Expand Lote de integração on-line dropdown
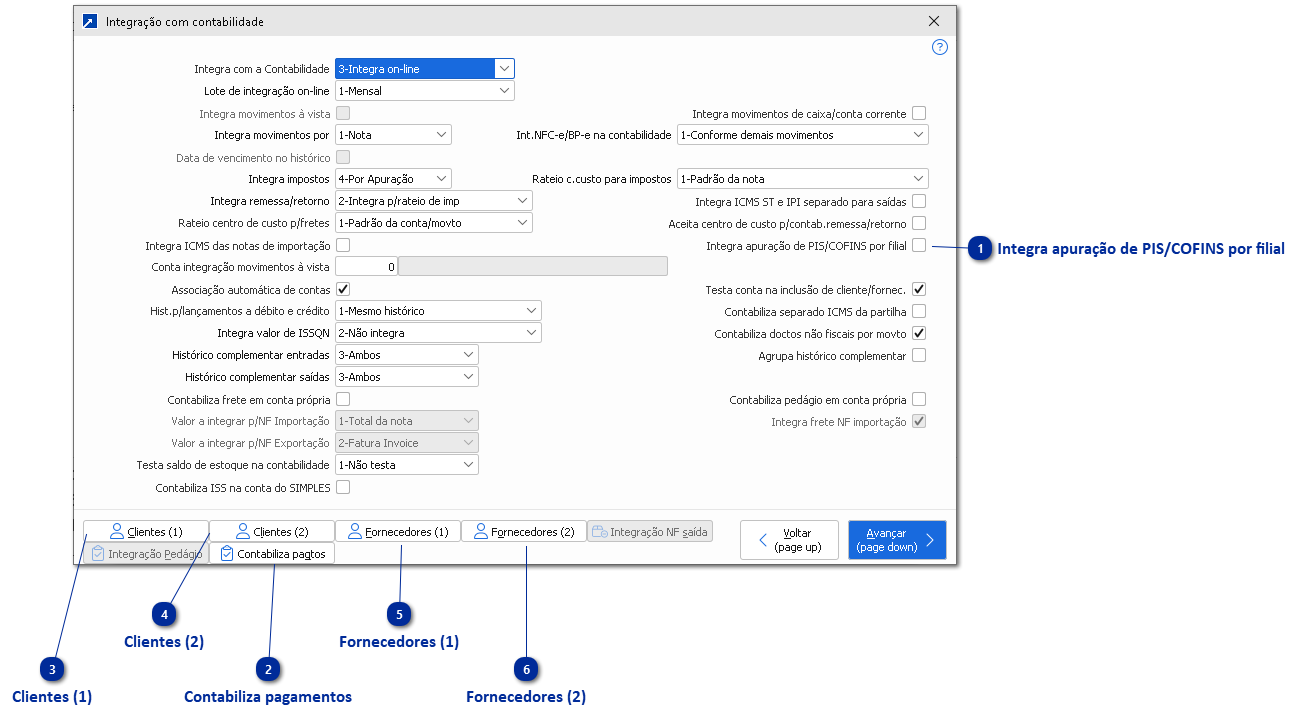The width and height of the screenshot is (1301, 723). [425, 91]
